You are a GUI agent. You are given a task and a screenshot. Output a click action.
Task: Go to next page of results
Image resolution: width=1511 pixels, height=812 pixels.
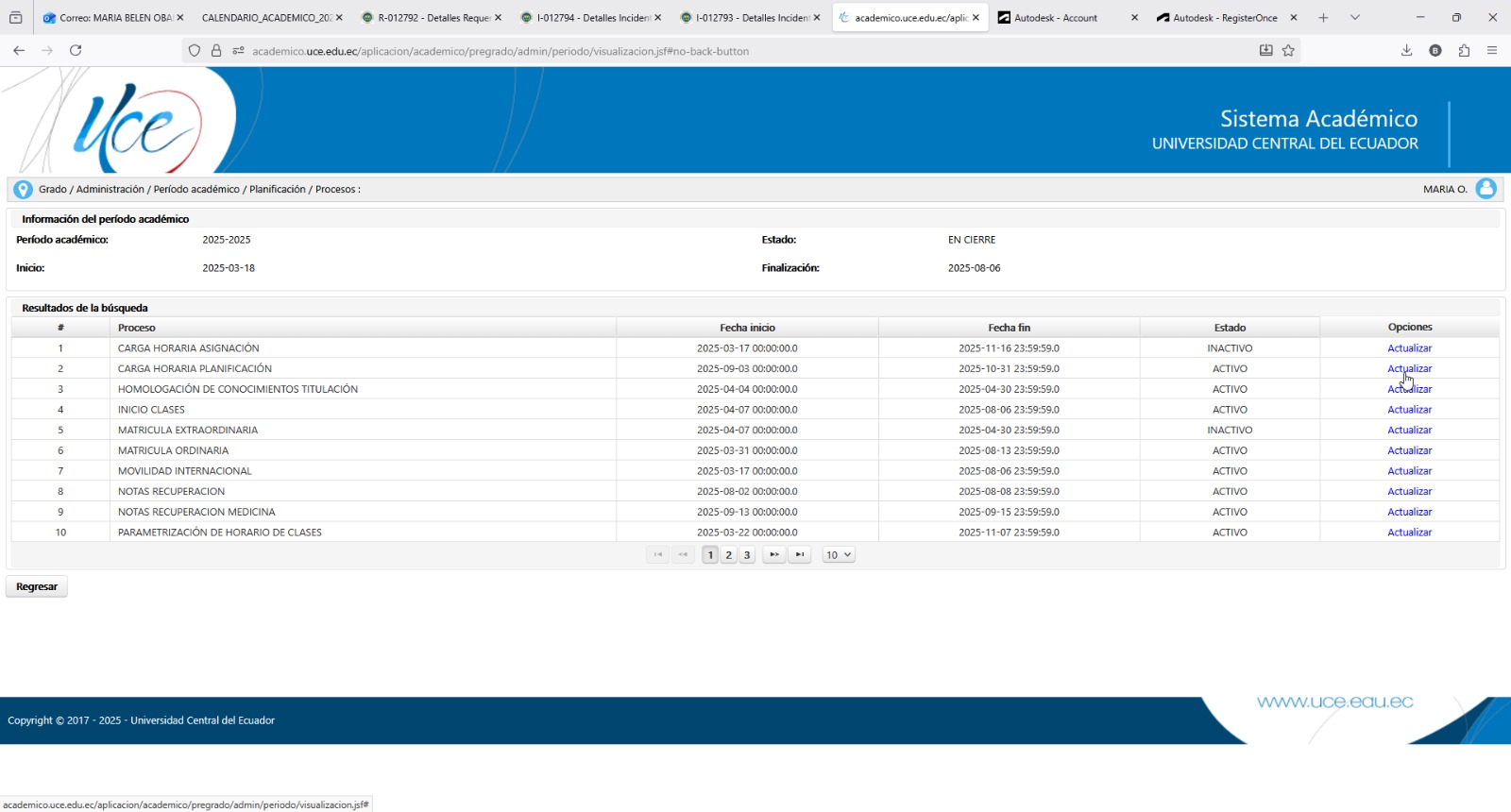[x=773, y=555]
